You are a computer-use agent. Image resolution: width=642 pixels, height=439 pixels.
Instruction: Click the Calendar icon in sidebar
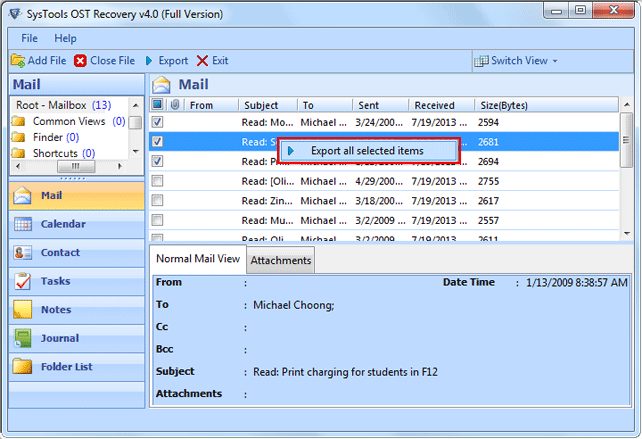coord(23,224)
